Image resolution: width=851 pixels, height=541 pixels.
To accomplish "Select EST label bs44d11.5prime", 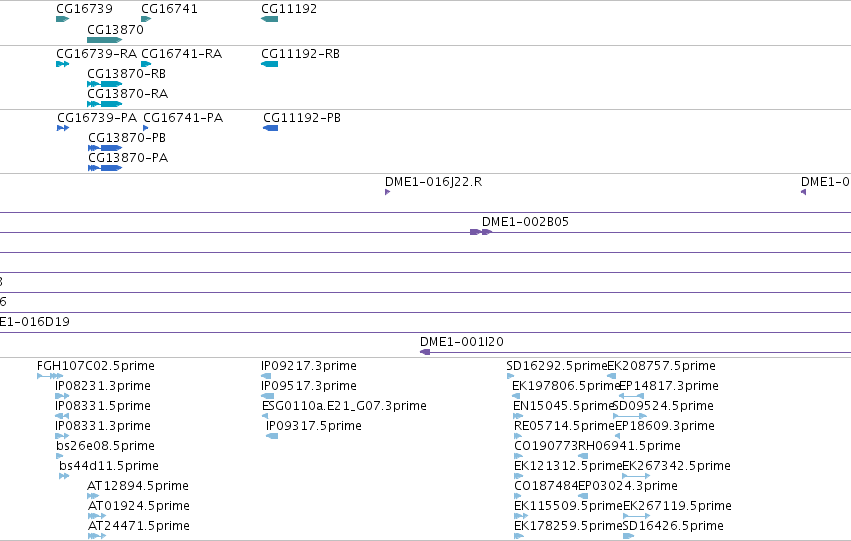I will [109, 466].
